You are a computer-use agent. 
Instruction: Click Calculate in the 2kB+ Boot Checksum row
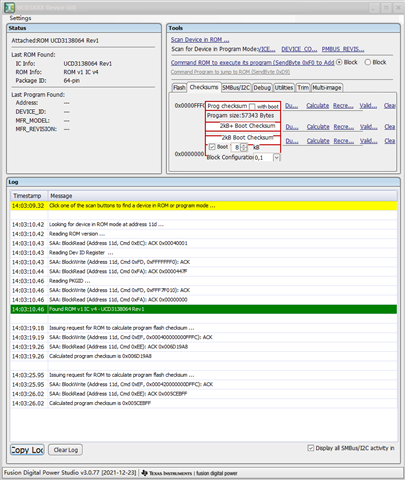(318, 127)
